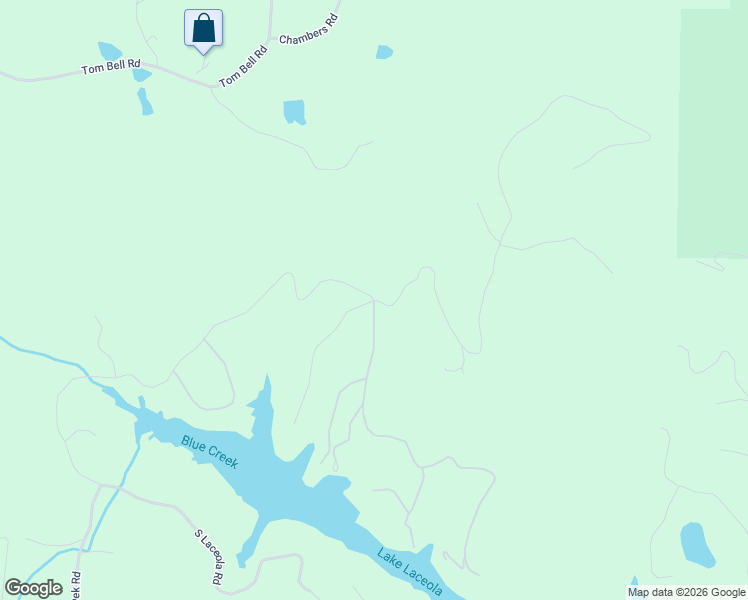Click the pond above the left Tom Bell Rd label
The height and width of the screenshot is (600, 748).
click(109, 51)
